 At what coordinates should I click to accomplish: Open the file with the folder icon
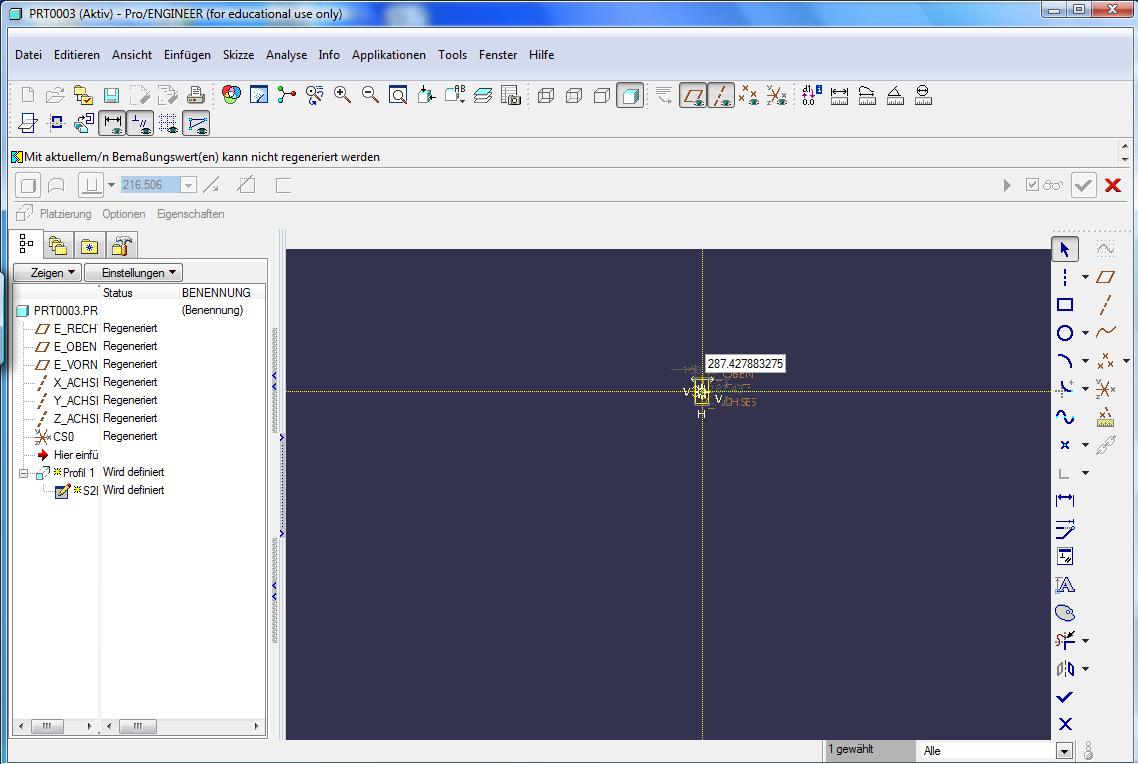pyautogui.click(x=55, y=95)
